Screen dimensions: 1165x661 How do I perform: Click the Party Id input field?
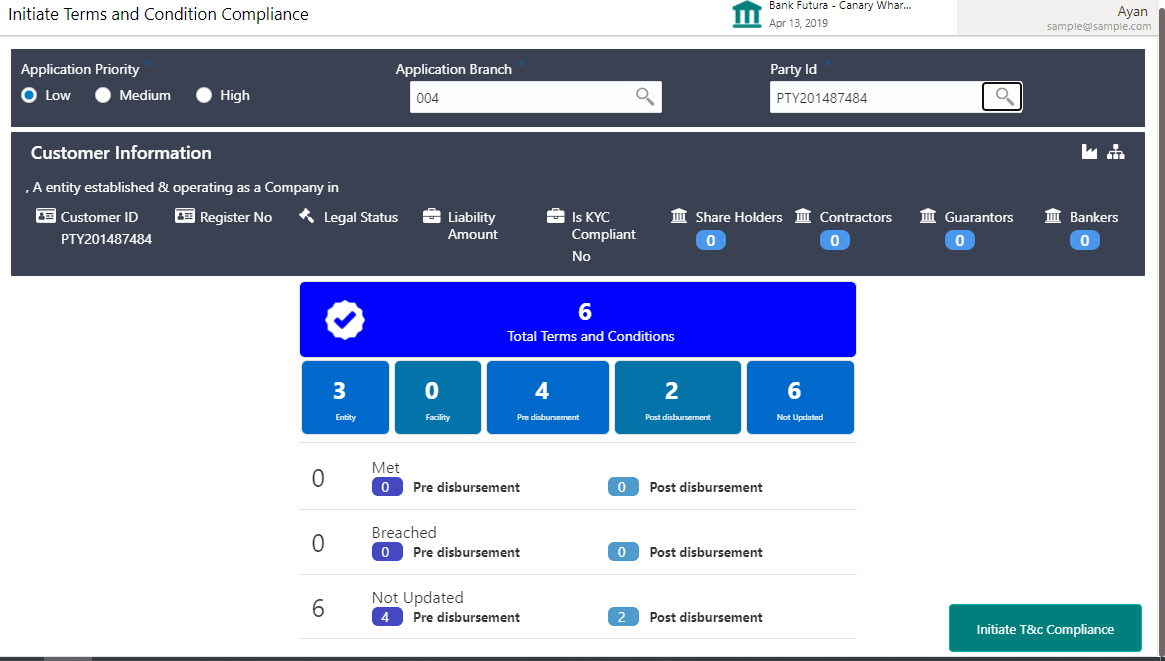[x=875, y=98]
